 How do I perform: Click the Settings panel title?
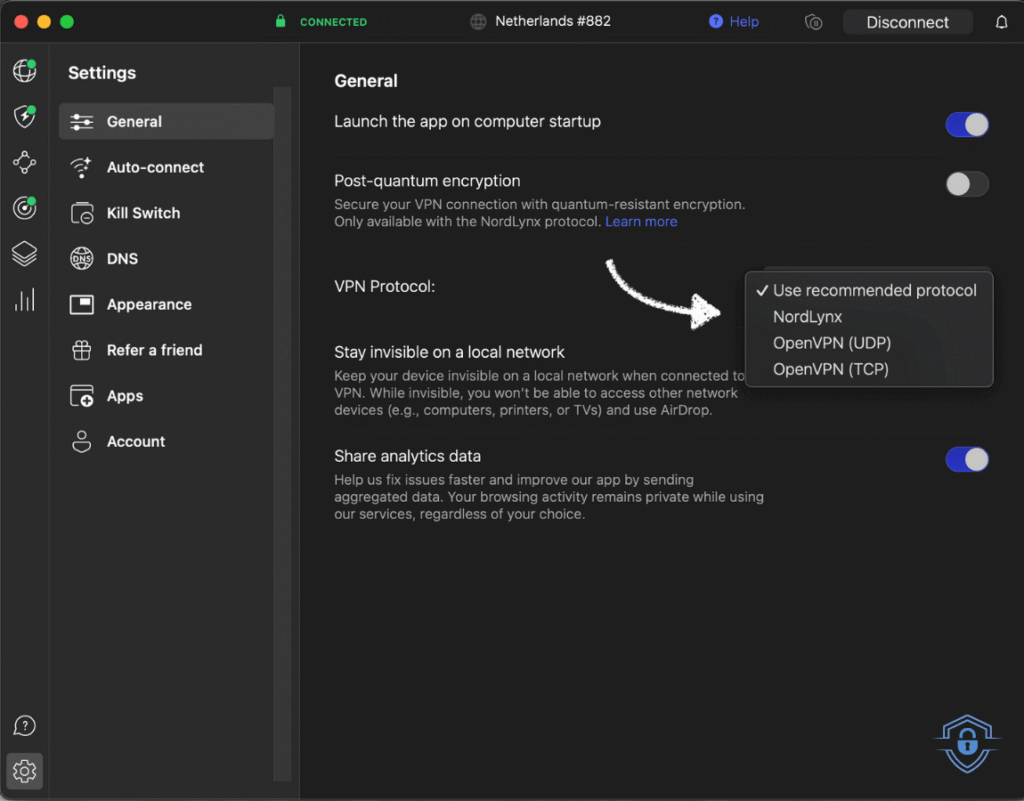coord(102,72)
